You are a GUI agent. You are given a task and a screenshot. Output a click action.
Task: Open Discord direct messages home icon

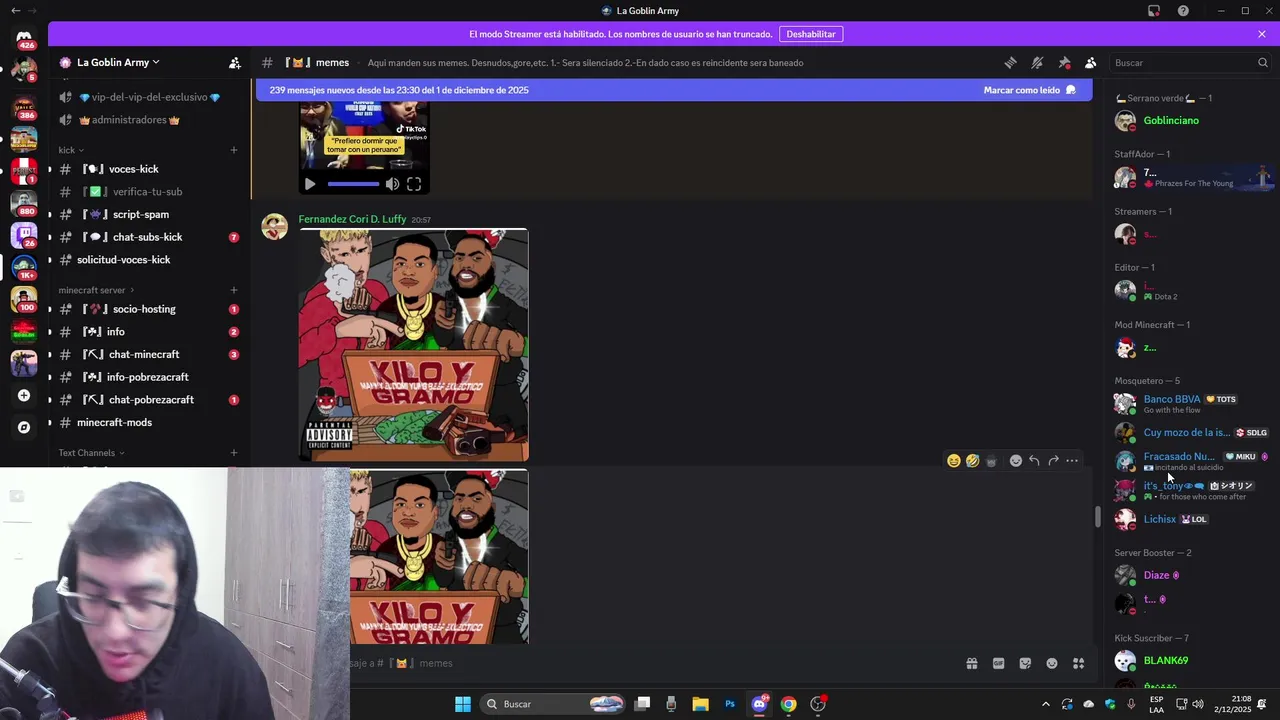pyautogui.click(x=24, y=38)
